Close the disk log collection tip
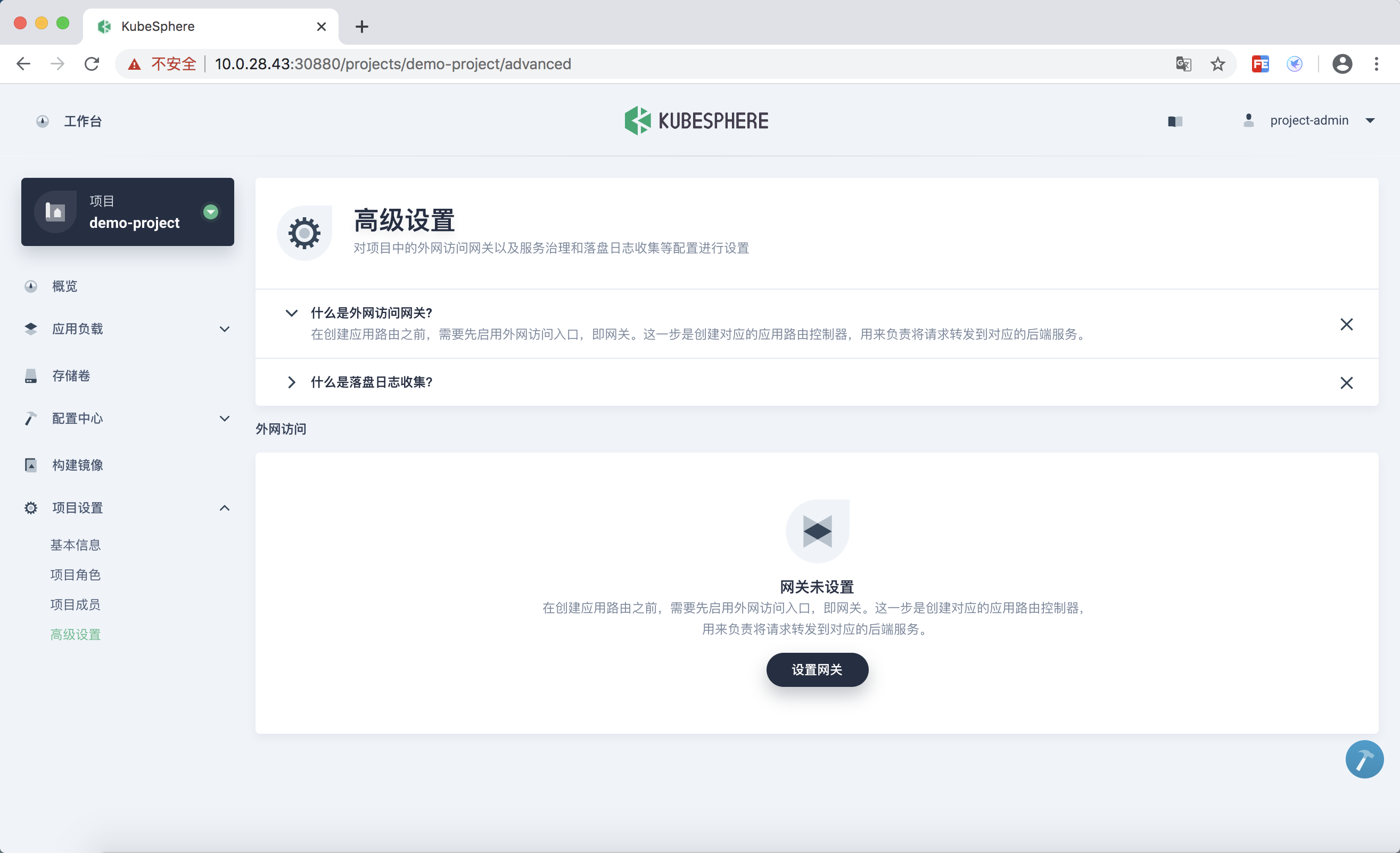The width and height of the screenshot is (1400, 853). [x=1346, y=382]
